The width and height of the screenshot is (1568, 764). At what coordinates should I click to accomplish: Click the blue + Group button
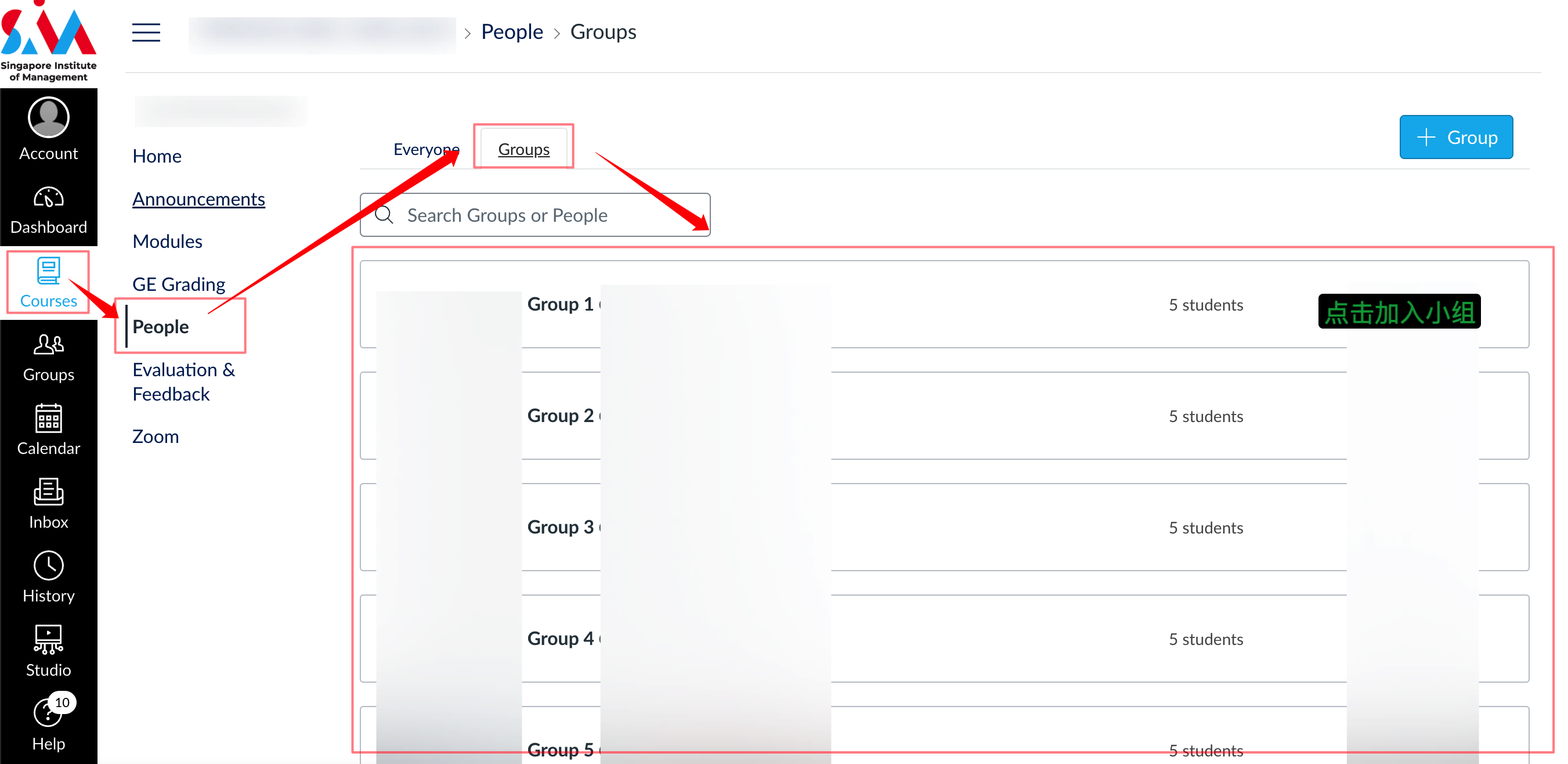pyautogui.click(x=1456, y=137)
